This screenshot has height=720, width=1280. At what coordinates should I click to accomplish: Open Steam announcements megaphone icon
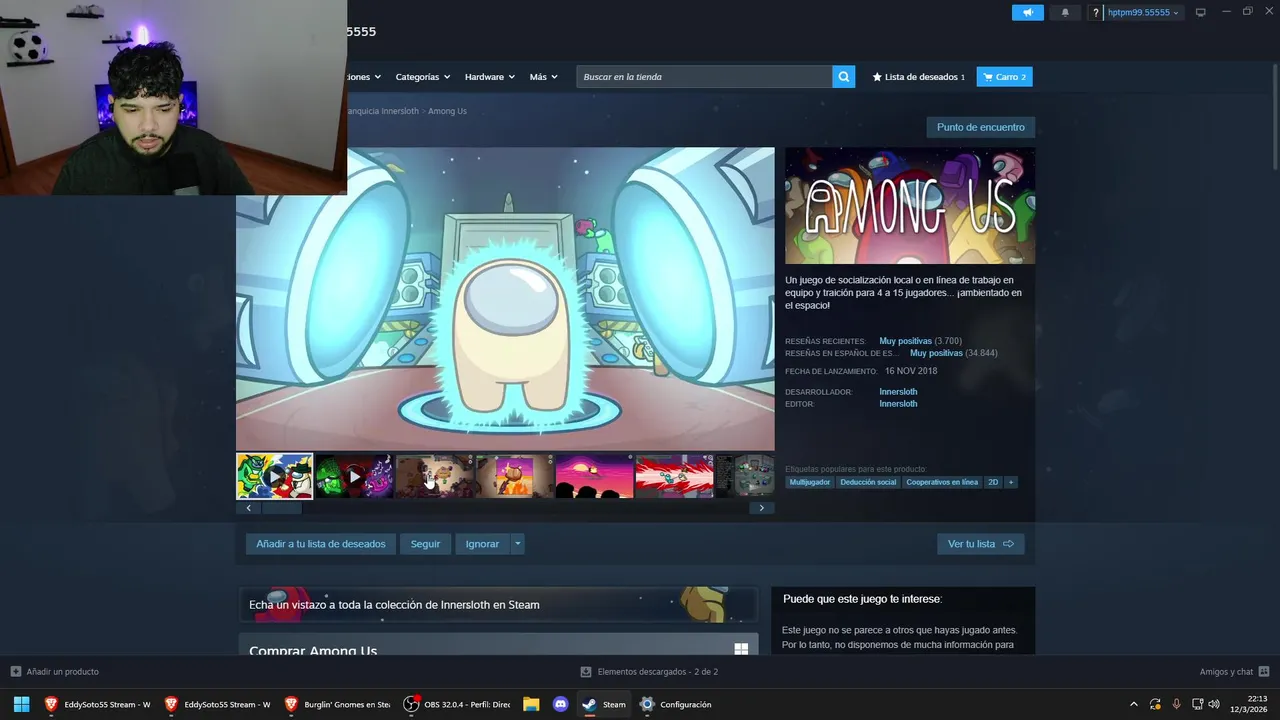1027,12
